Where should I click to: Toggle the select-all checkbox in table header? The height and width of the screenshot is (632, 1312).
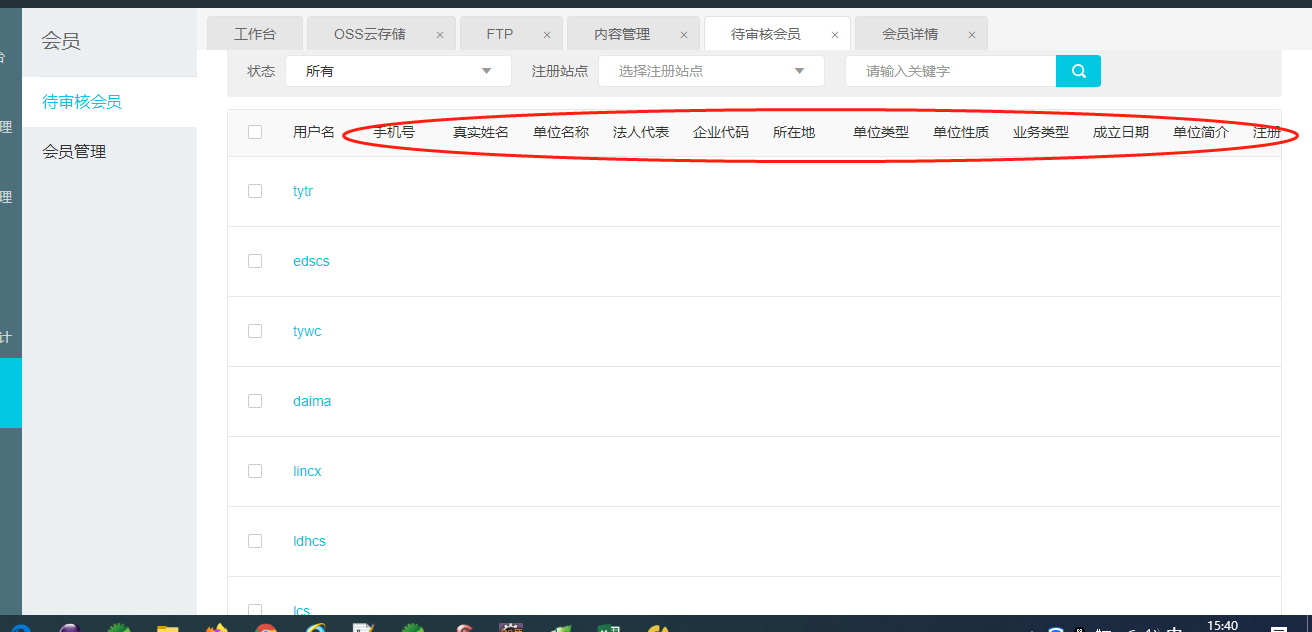point(255,132)
